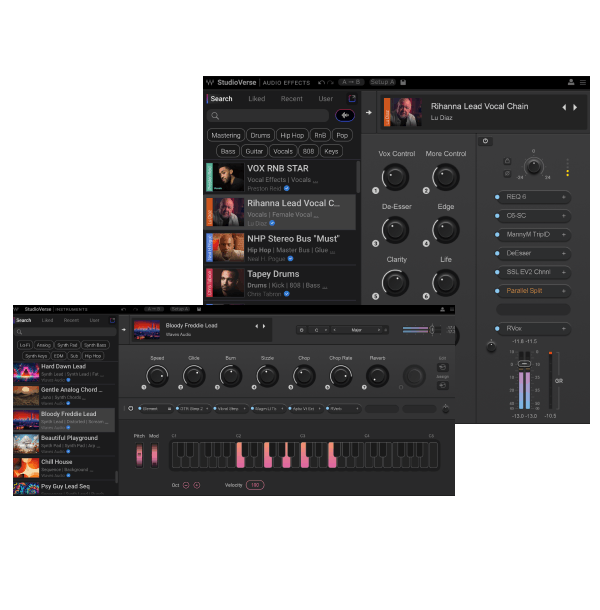Click Pitch wheel in Instruments
This screenshot has width=600, height=610.
coord(139,455)
